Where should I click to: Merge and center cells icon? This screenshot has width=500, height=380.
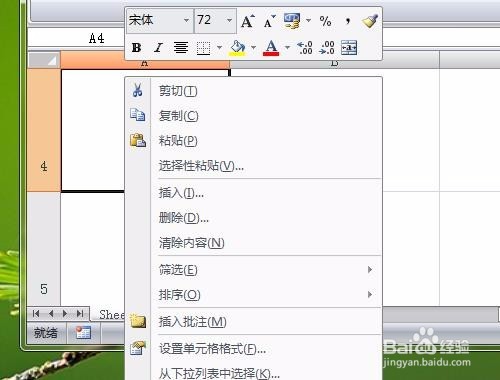[x=349, y=48]
